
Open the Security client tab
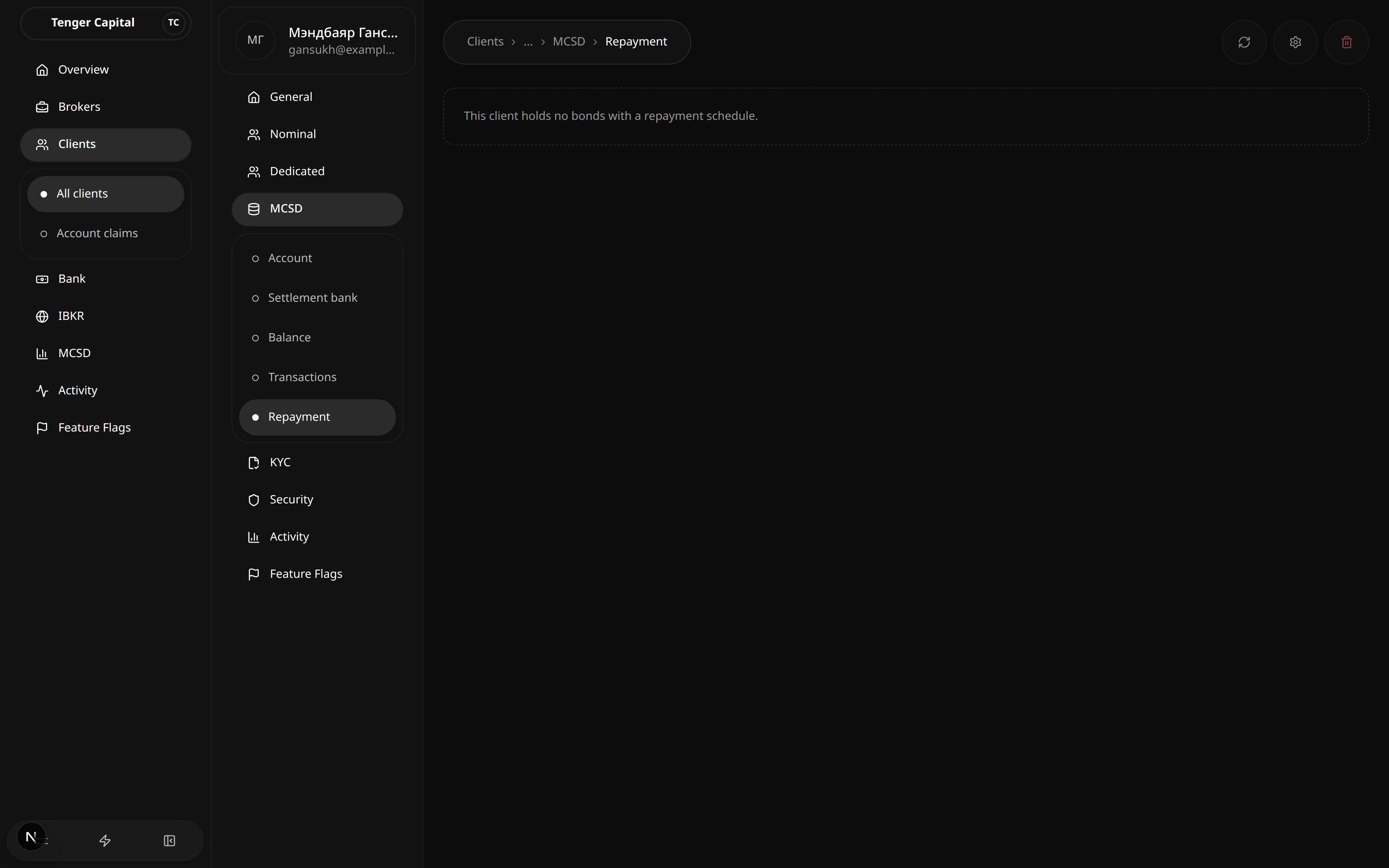[x=317, y=500]
